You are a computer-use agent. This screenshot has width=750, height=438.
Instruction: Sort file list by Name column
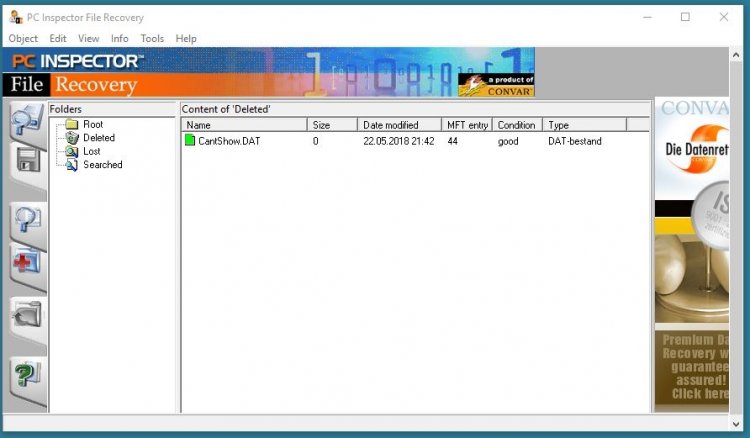tap(243, 125)
